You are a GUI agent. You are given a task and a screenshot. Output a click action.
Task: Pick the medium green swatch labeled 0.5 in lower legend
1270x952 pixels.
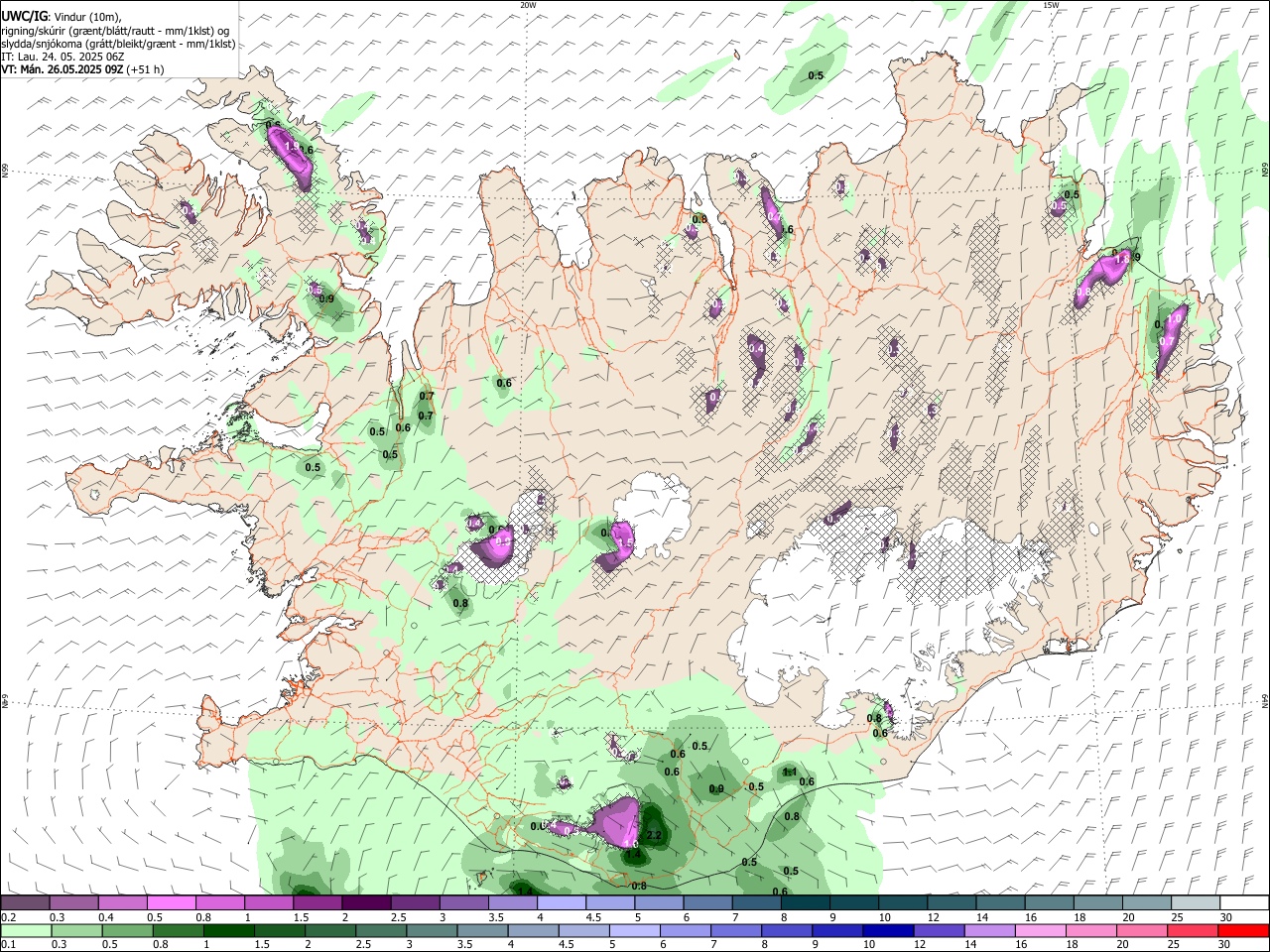click(x=128, y=931)
